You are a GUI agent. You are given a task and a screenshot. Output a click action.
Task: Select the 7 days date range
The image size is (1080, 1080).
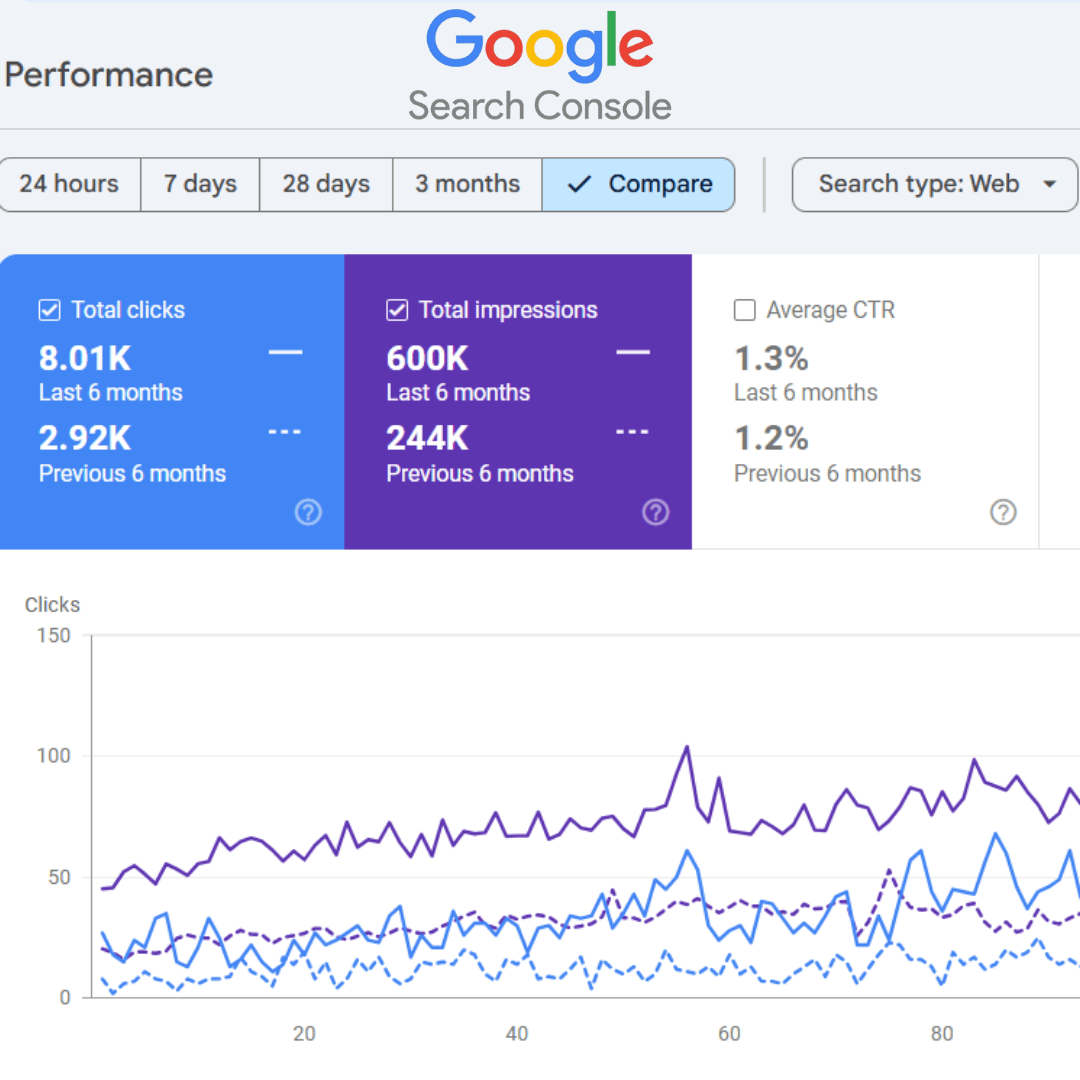200,185
